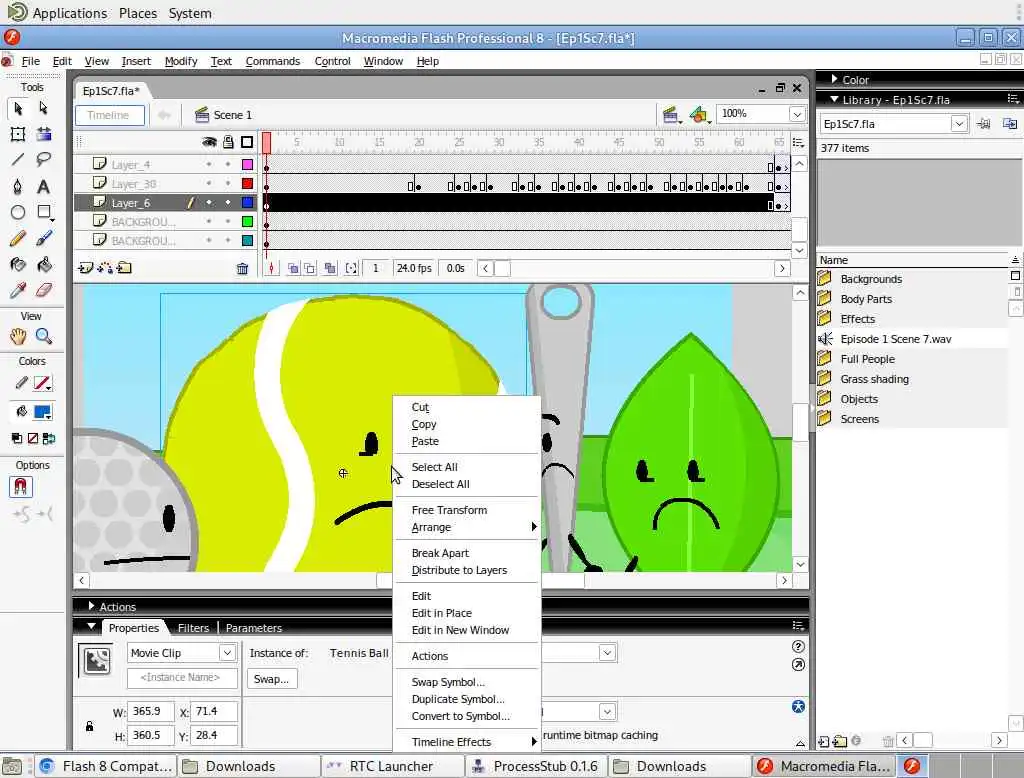Collapse the Library panel
1024x778 pixels.
click(834, 99)
